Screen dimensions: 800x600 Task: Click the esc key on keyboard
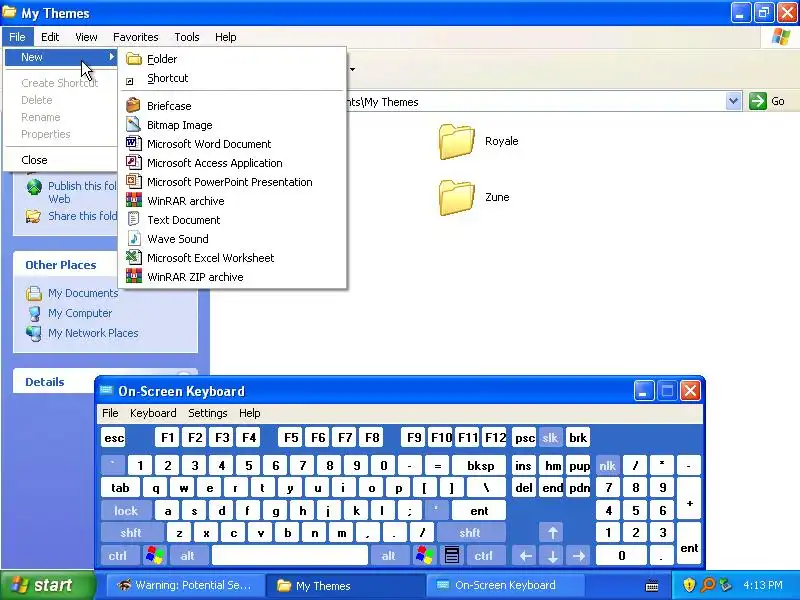114,438
